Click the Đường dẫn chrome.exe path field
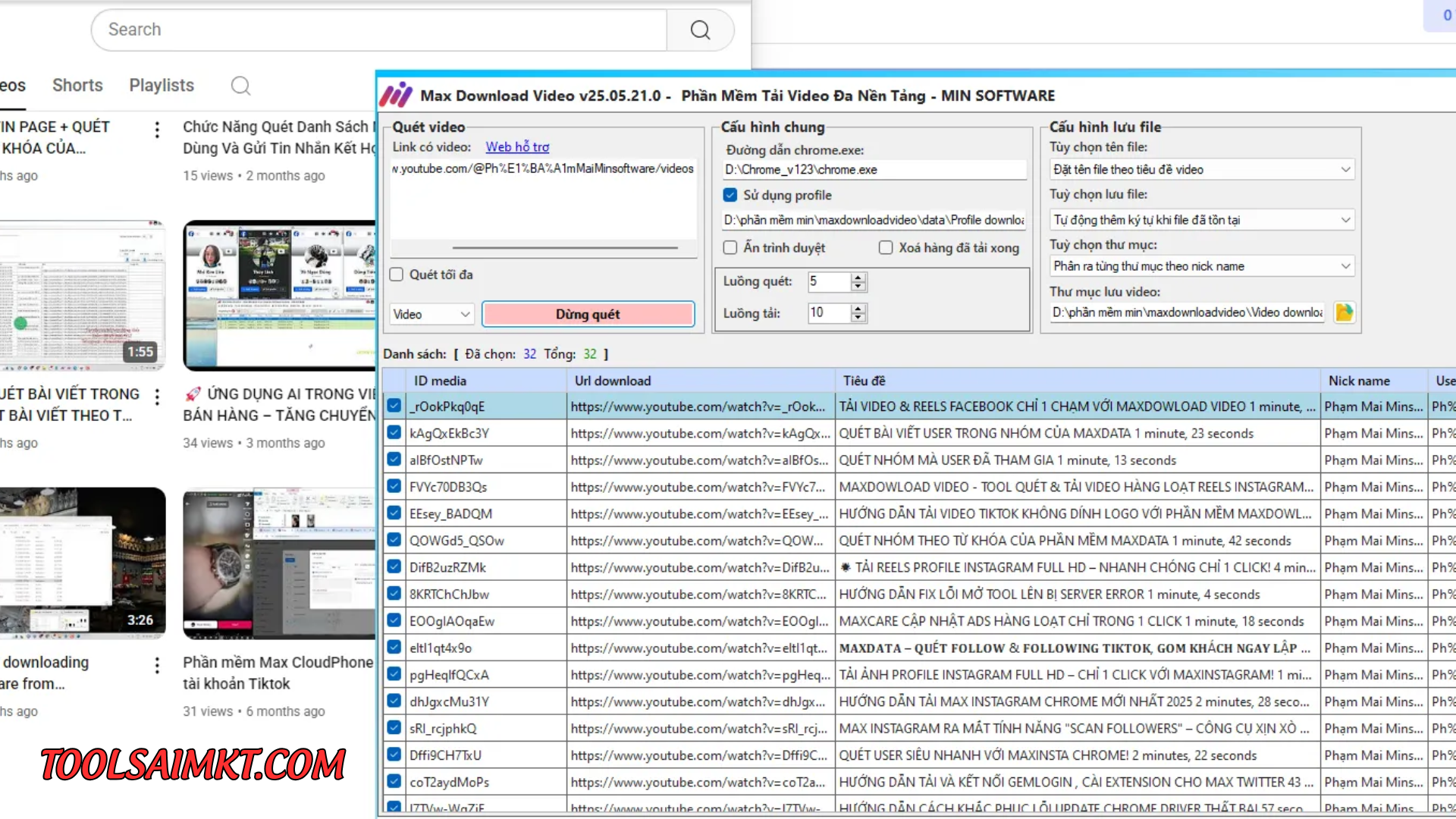This screenshot has height=819, width=1456. [875, 170]
